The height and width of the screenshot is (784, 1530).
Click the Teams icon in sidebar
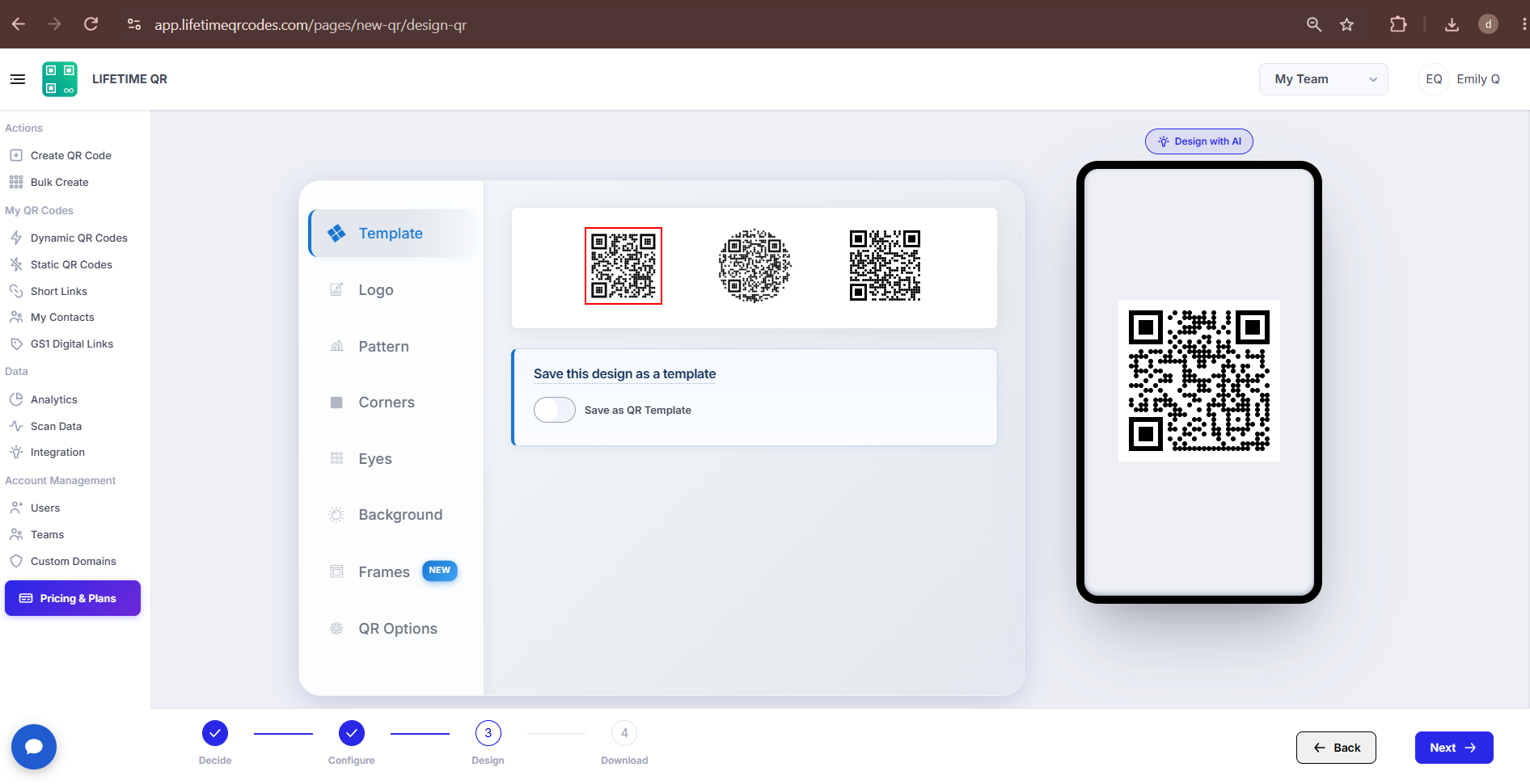[16, 534]
